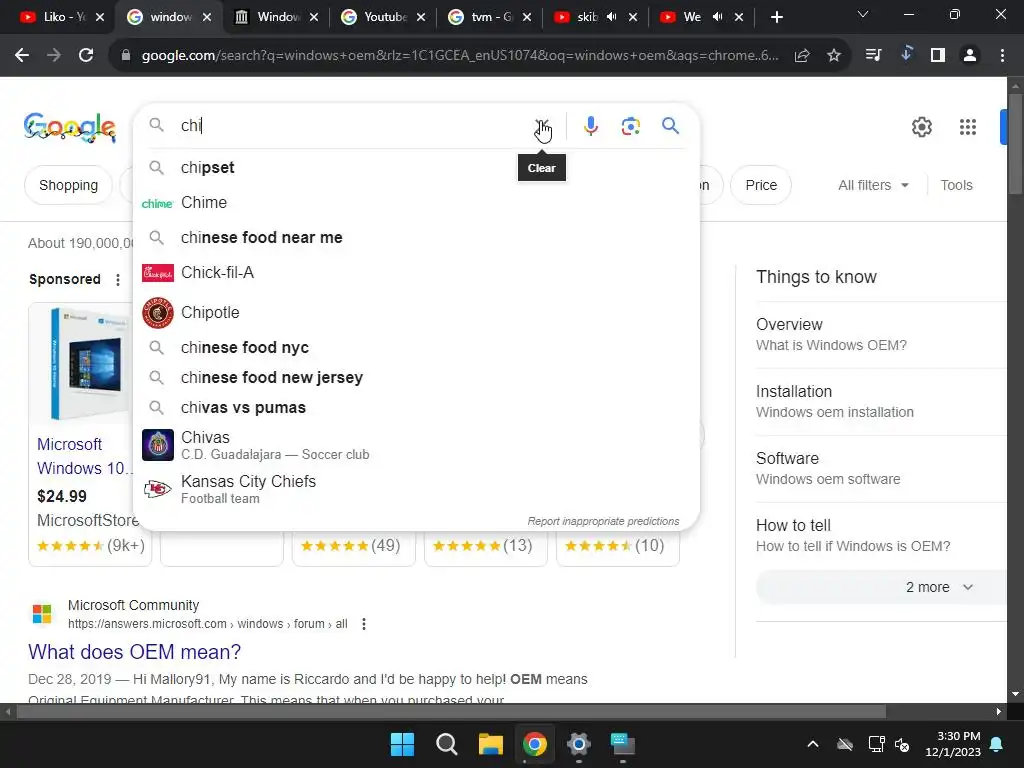Open Chrome's three-dot menu
Viewport: 1024px width, 768px height.
1002,56
